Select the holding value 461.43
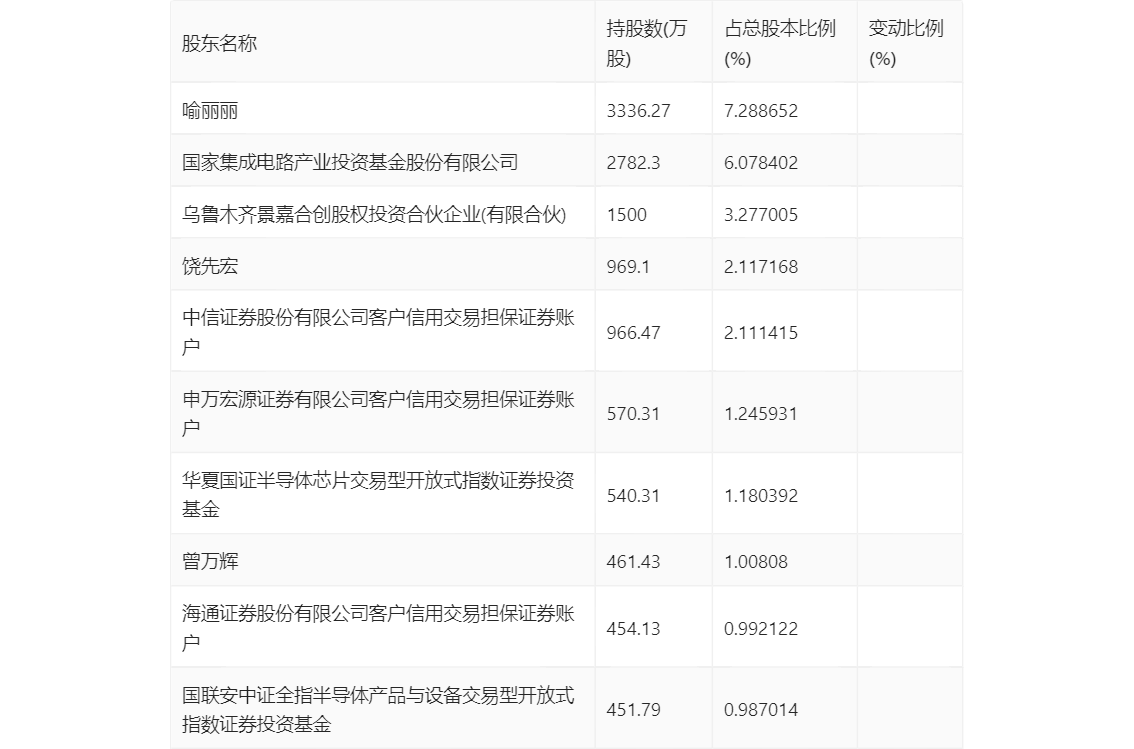 (634, 562)
